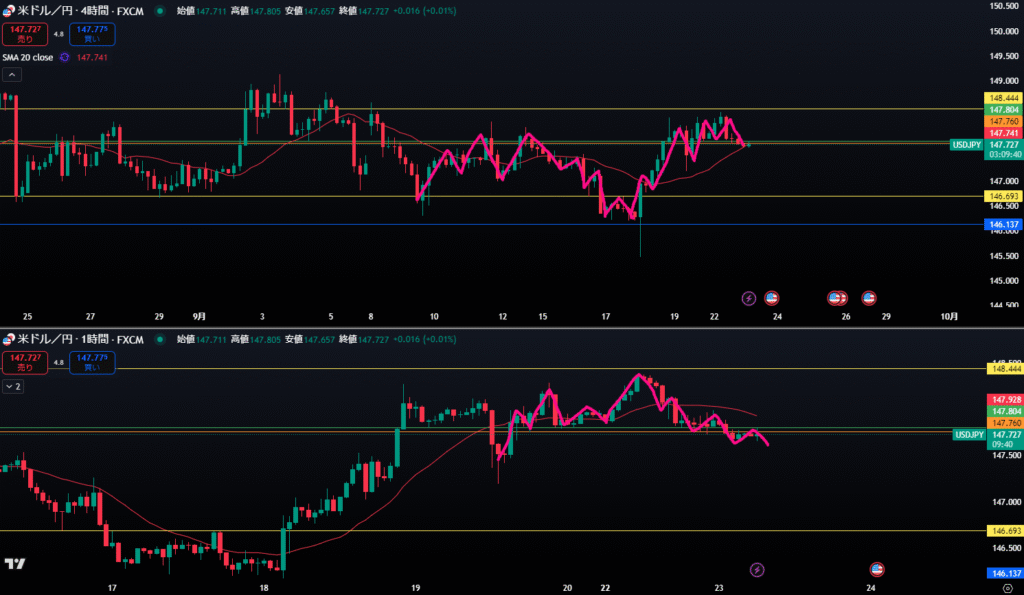The height and width of the screenshot is (595, 1024).
Task: Click the sell (売り) button on 4-hour chart
Action: (19, 34)
